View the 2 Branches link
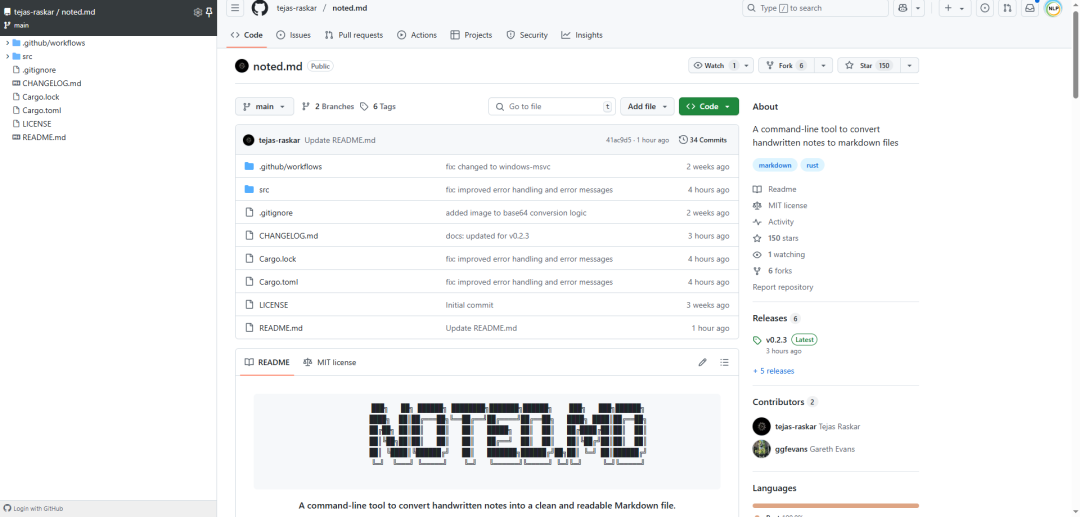Viewport: 1080px width, 517px height. (x=328, y=107)
